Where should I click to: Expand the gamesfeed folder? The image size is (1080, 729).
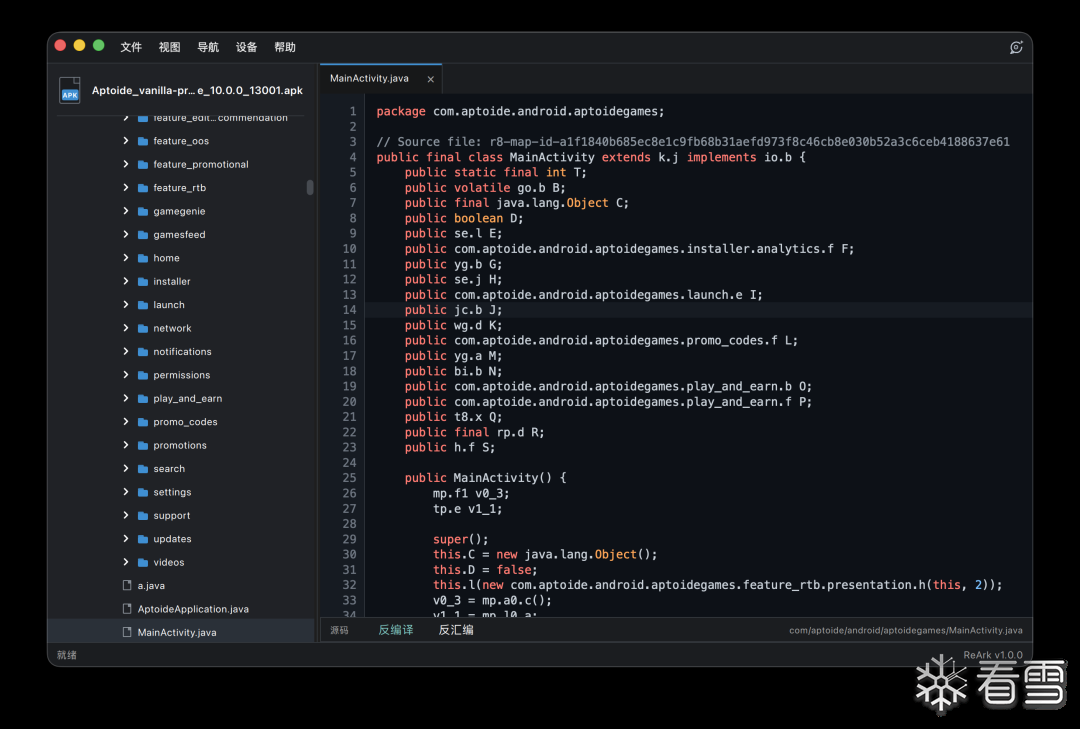point(125,234)
